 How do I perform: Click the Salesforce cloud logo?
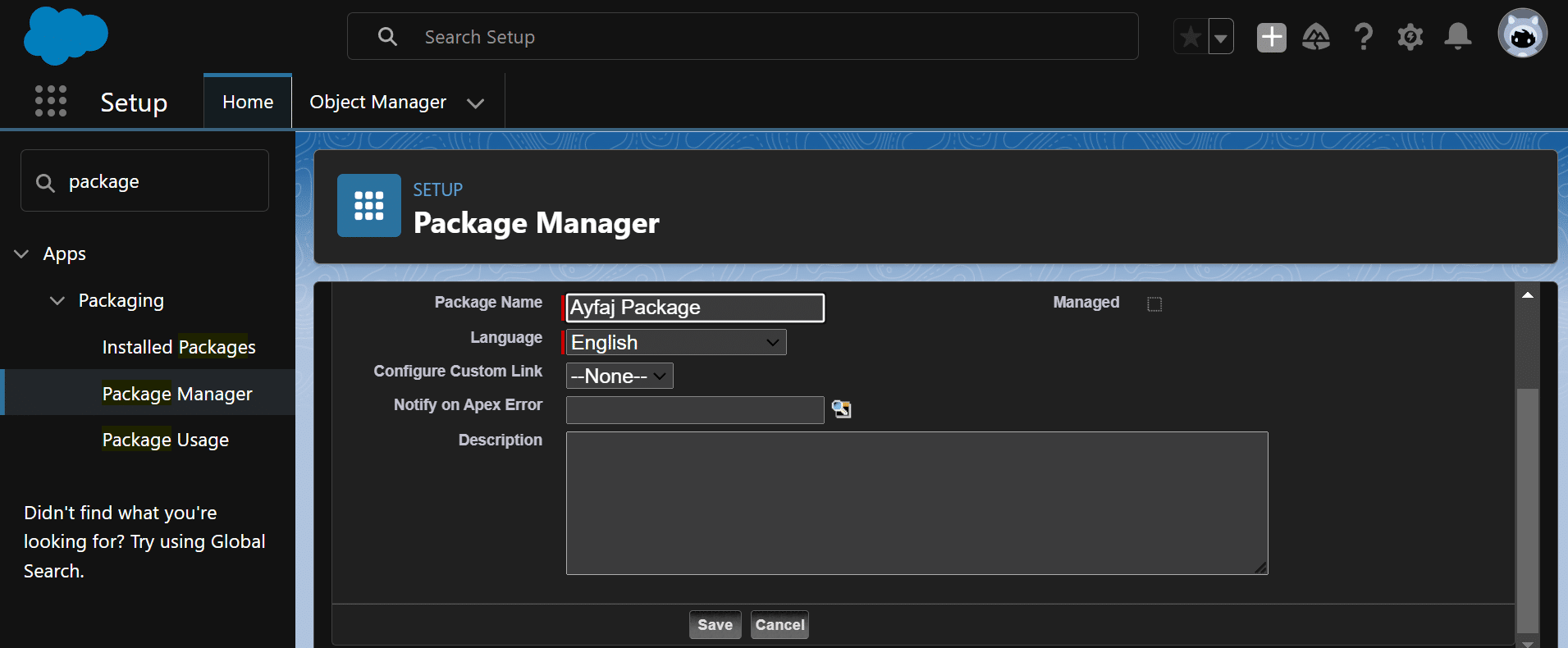tap(66, 36)
